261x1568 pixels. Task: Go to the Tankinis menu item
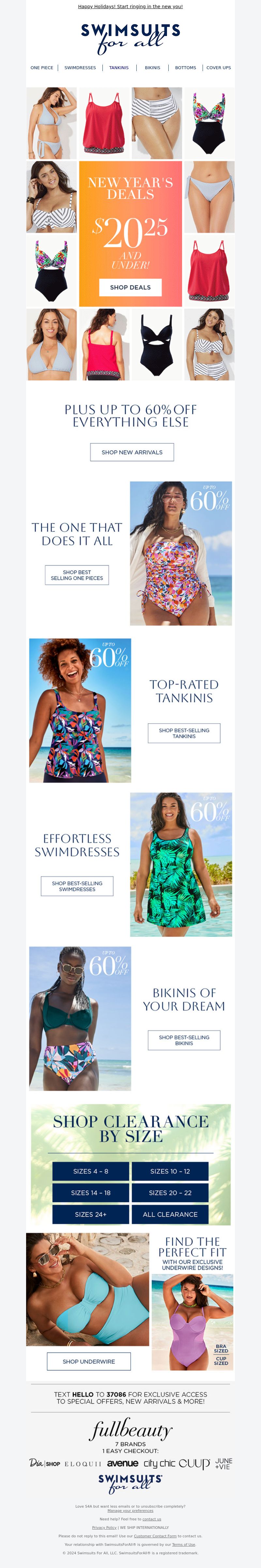[119, 68]
